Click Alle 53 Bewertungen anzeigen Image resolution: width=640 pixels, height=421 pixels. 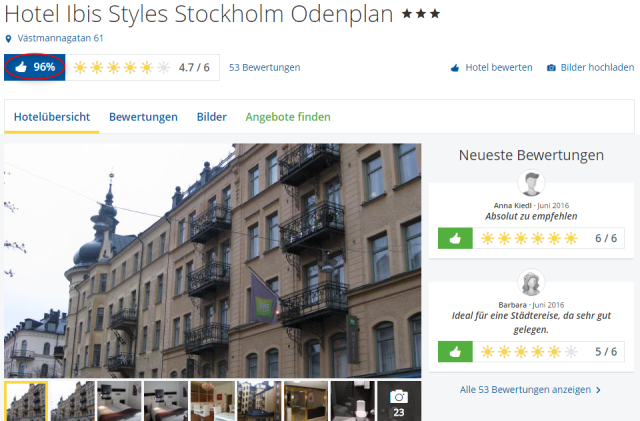(525, 390)
